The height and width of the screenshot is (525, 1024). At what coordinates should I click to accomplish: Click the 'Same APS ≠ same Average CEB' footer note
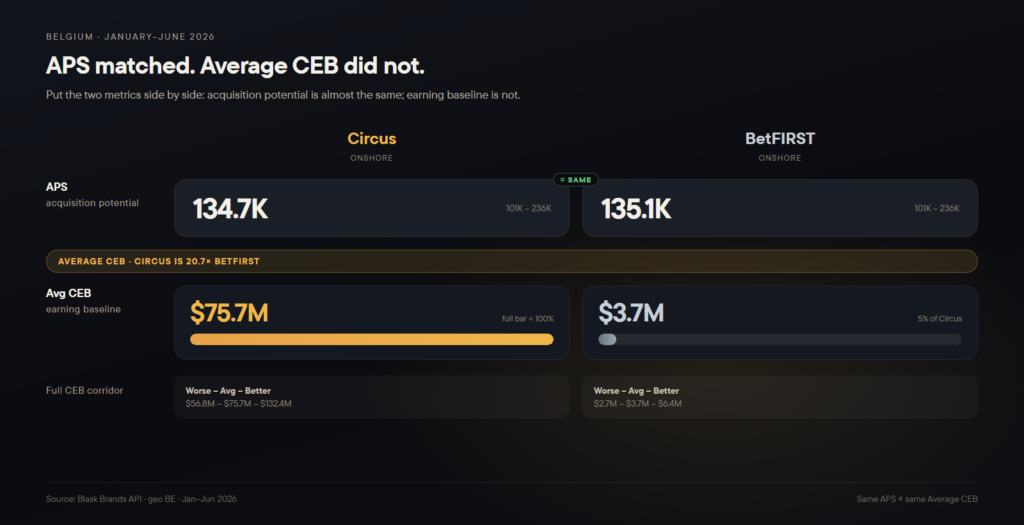(917, 499)
